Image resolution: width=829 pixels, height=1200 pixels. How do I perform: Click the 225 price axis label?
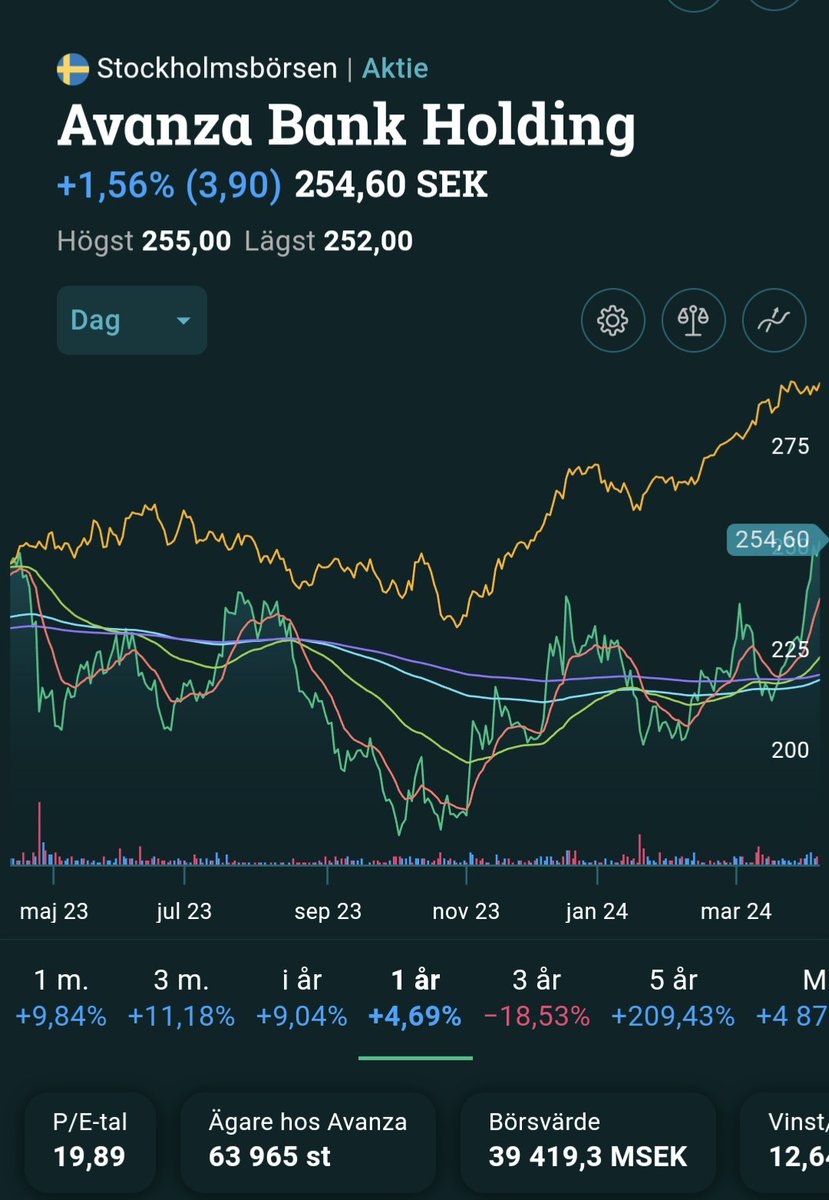coord(790,650)
